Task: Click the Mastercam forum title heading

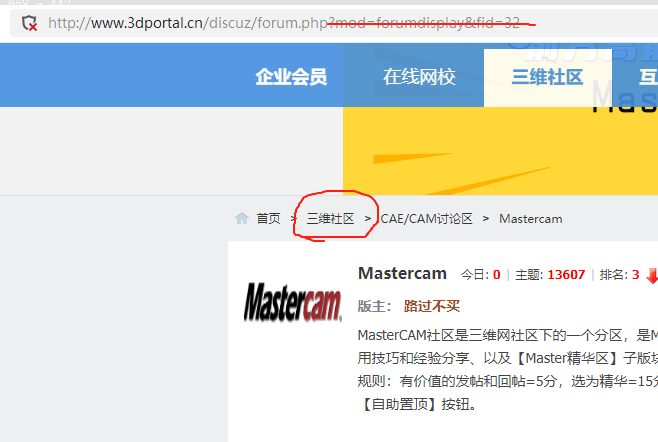Action: coord(402,273)
